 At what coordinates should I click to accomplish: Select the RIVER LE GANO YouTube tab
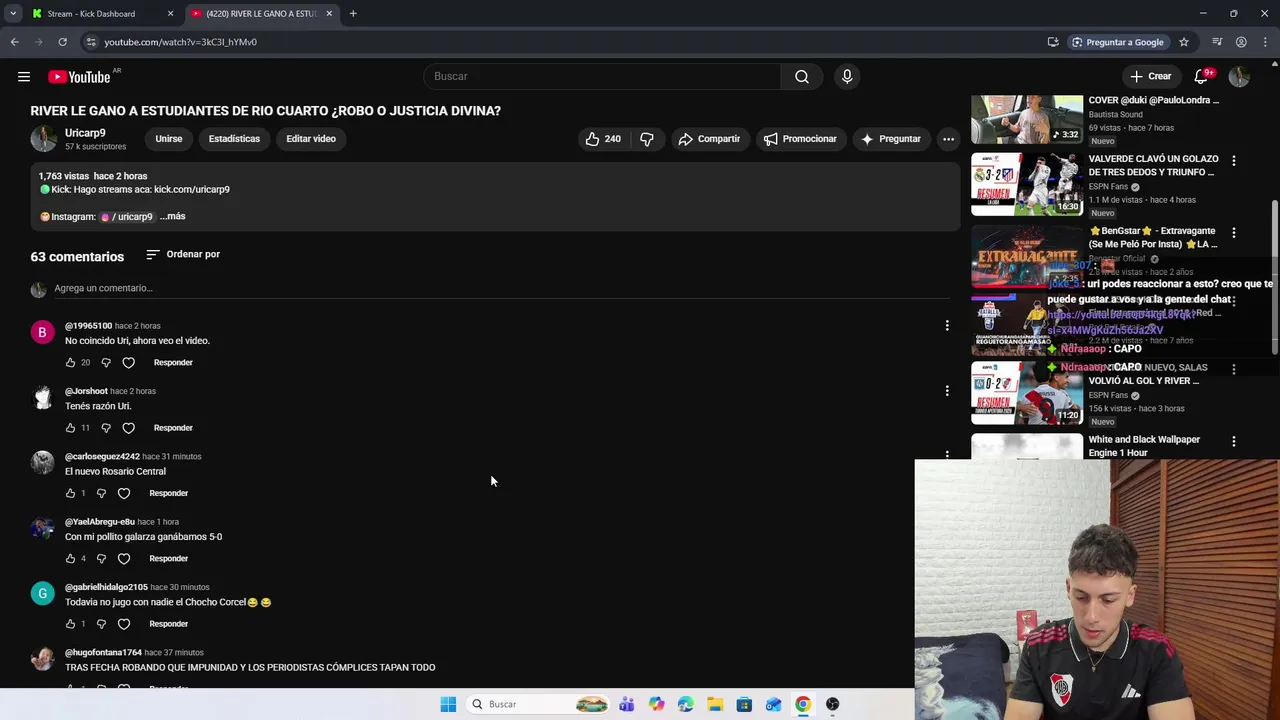pos(261,14)
